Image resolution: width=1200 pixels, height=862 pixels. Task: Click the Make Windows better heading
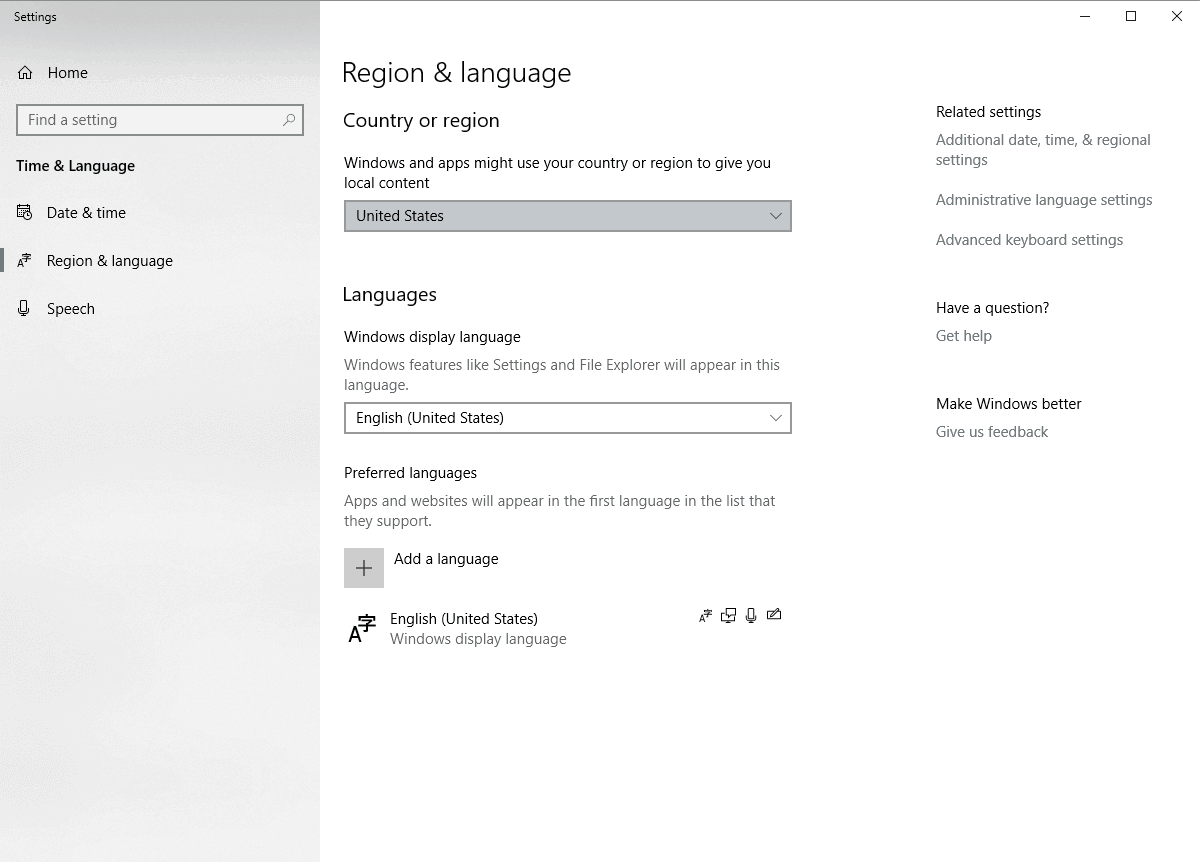(x=1008, y=404)
